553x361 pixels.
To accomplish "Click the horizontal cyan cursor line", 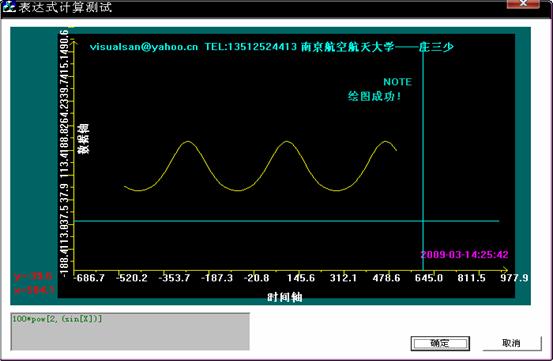I will pos(286,221).
